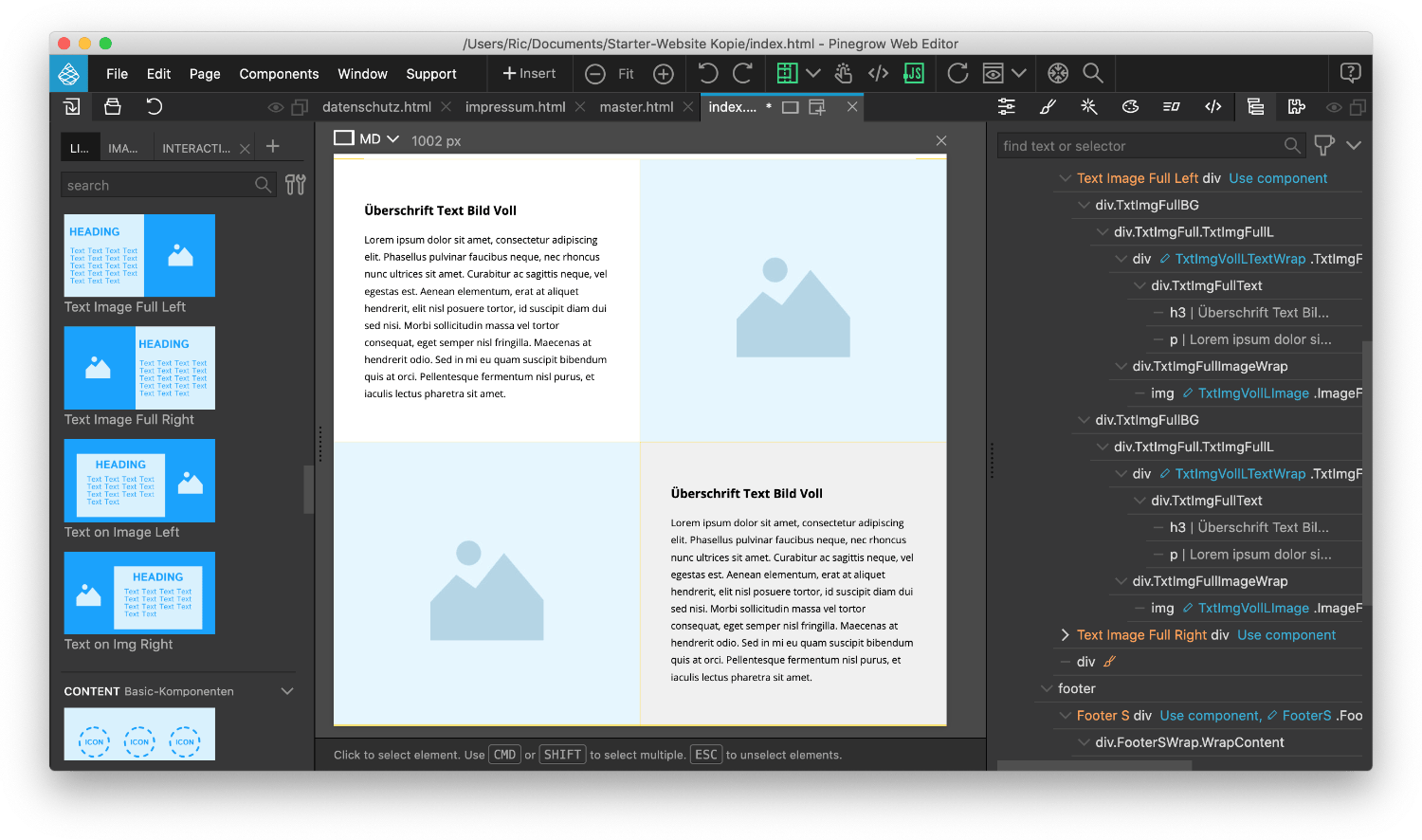The width and height of the screenshot is (1422, 840).
Task: Open the project stack icon in left bar
Action: (x=113, y=107)
